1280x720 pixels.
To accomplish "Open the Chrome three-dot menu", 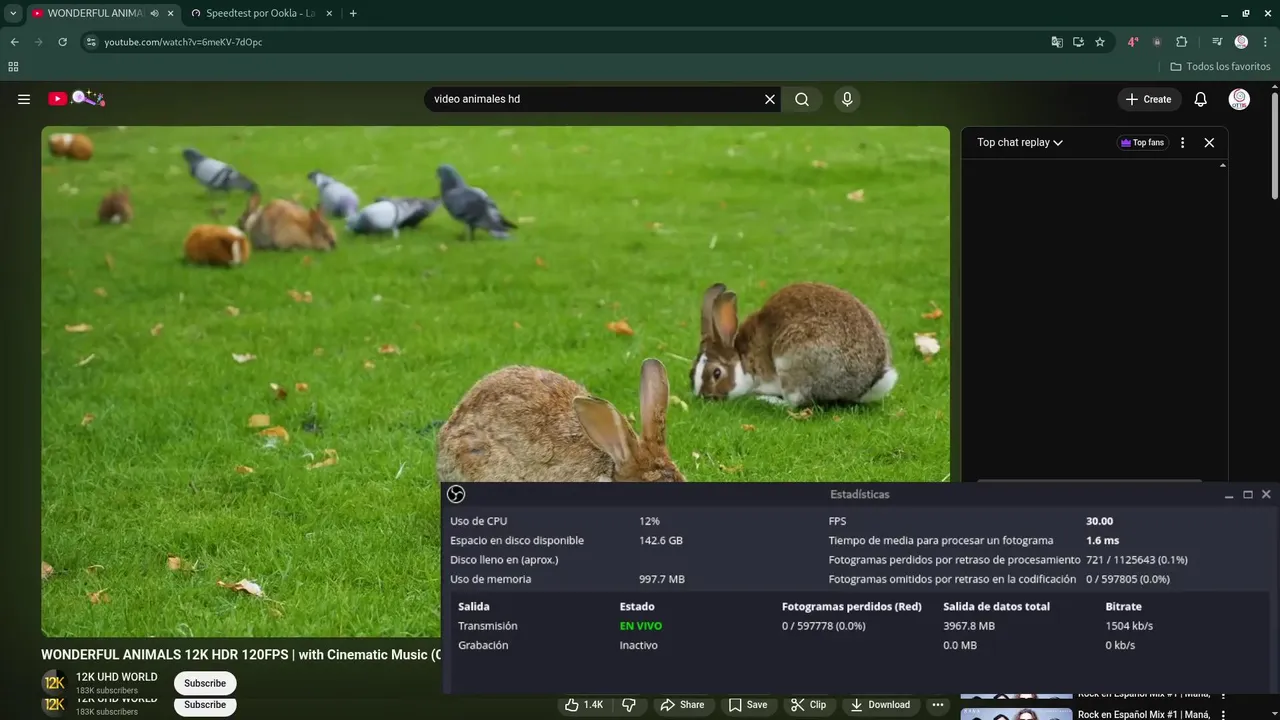I will coord(1265,42).
